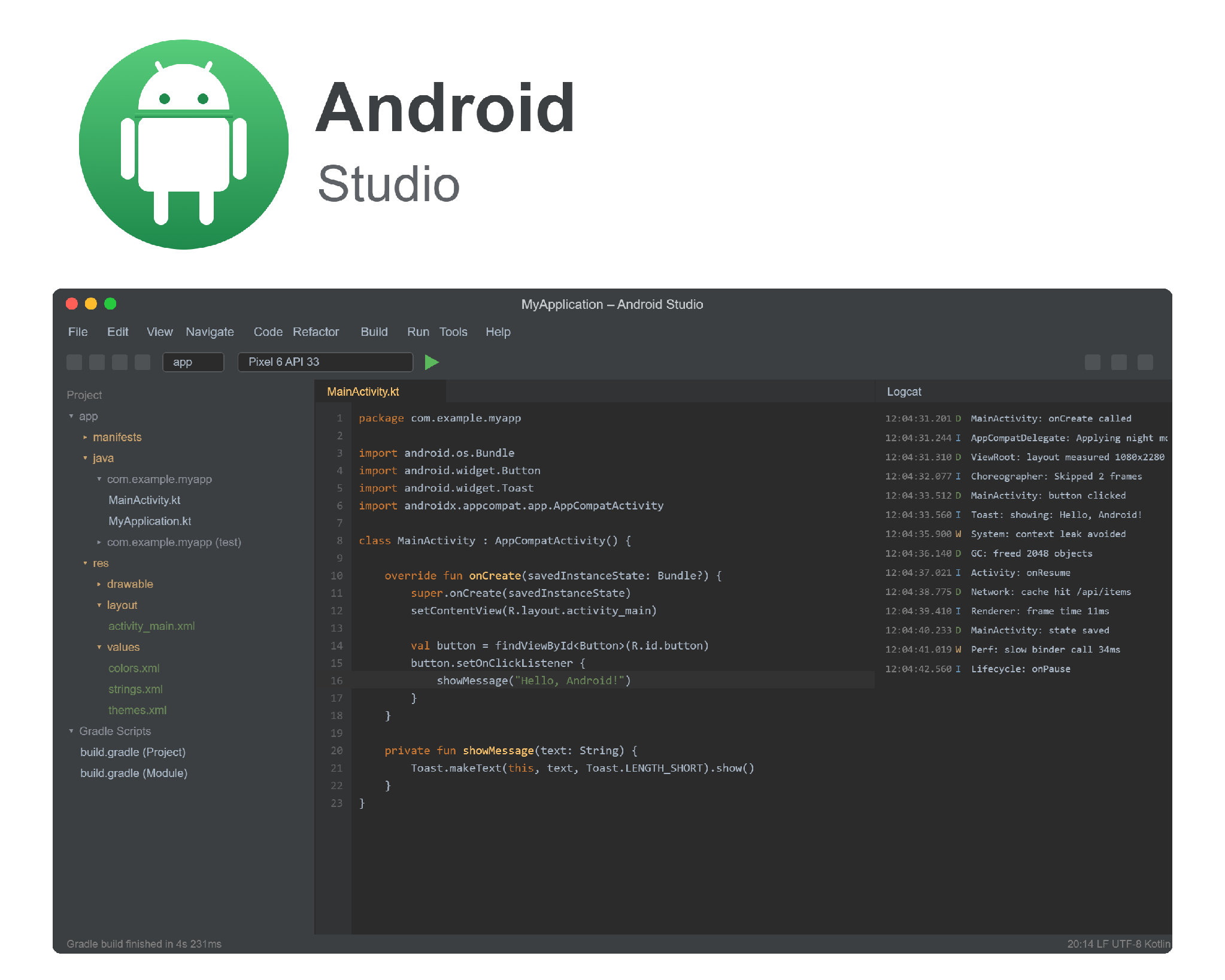Select MainActivity.kt in the project tree
This screenshot has width=1225, height=980.
click(x=144, y=500)
